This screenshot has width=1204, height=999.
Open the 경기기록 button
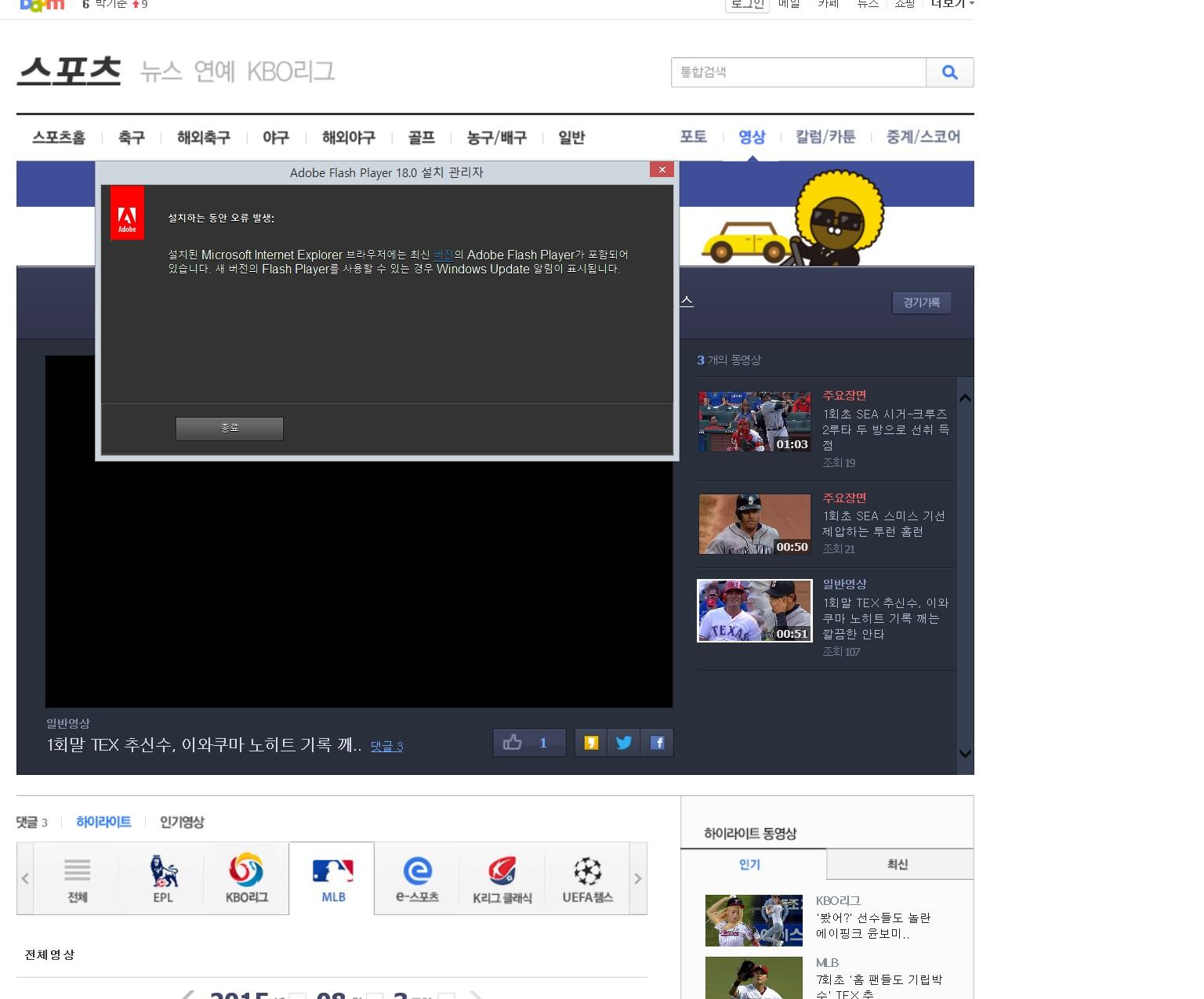point(921,302)
